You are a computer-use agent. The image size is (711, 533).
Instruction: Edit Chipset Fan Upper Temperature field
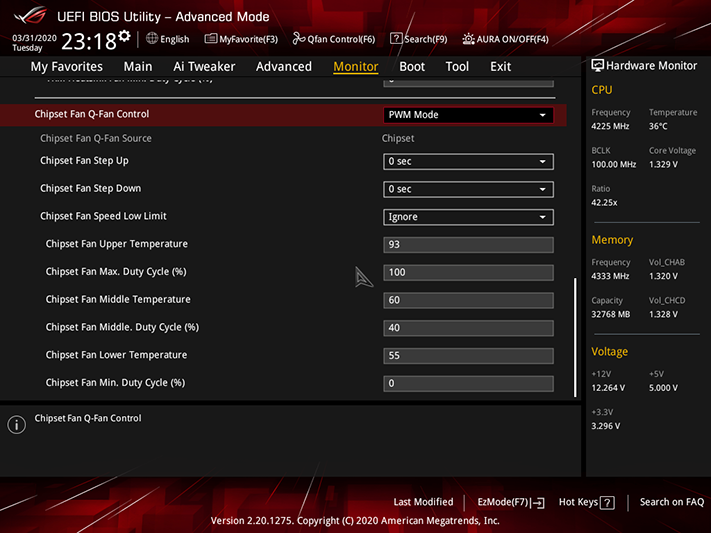click(468, 244)
